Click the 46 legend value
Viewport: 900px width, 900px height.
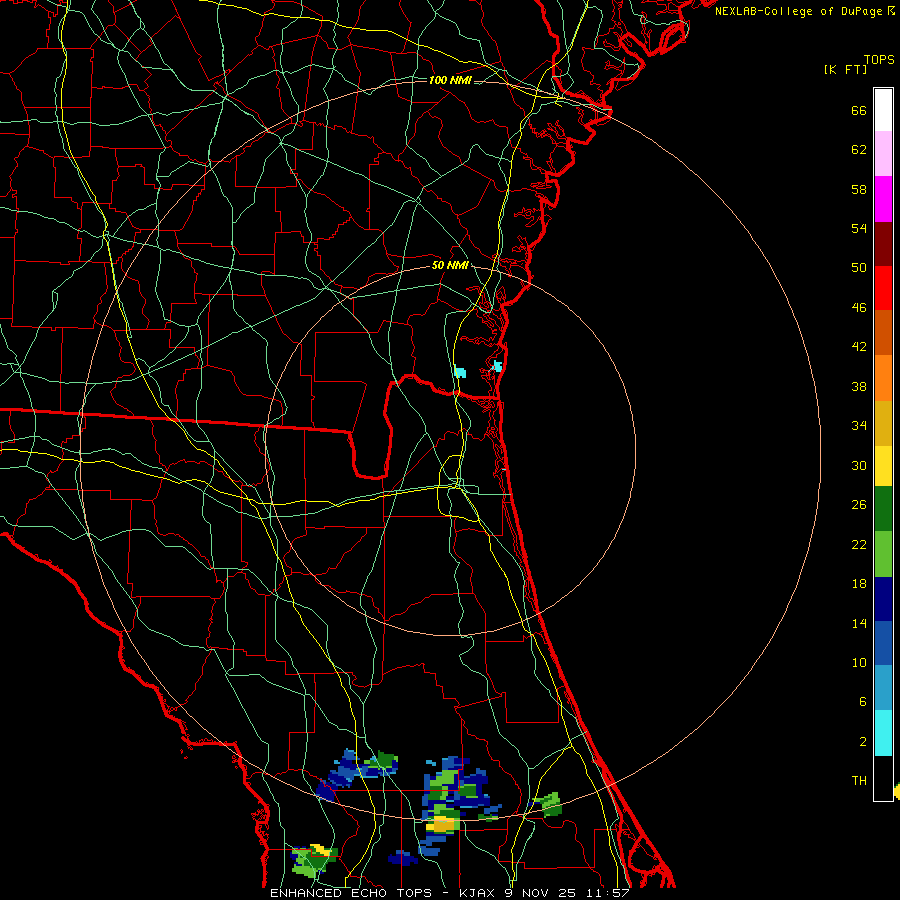pos(859,308)
